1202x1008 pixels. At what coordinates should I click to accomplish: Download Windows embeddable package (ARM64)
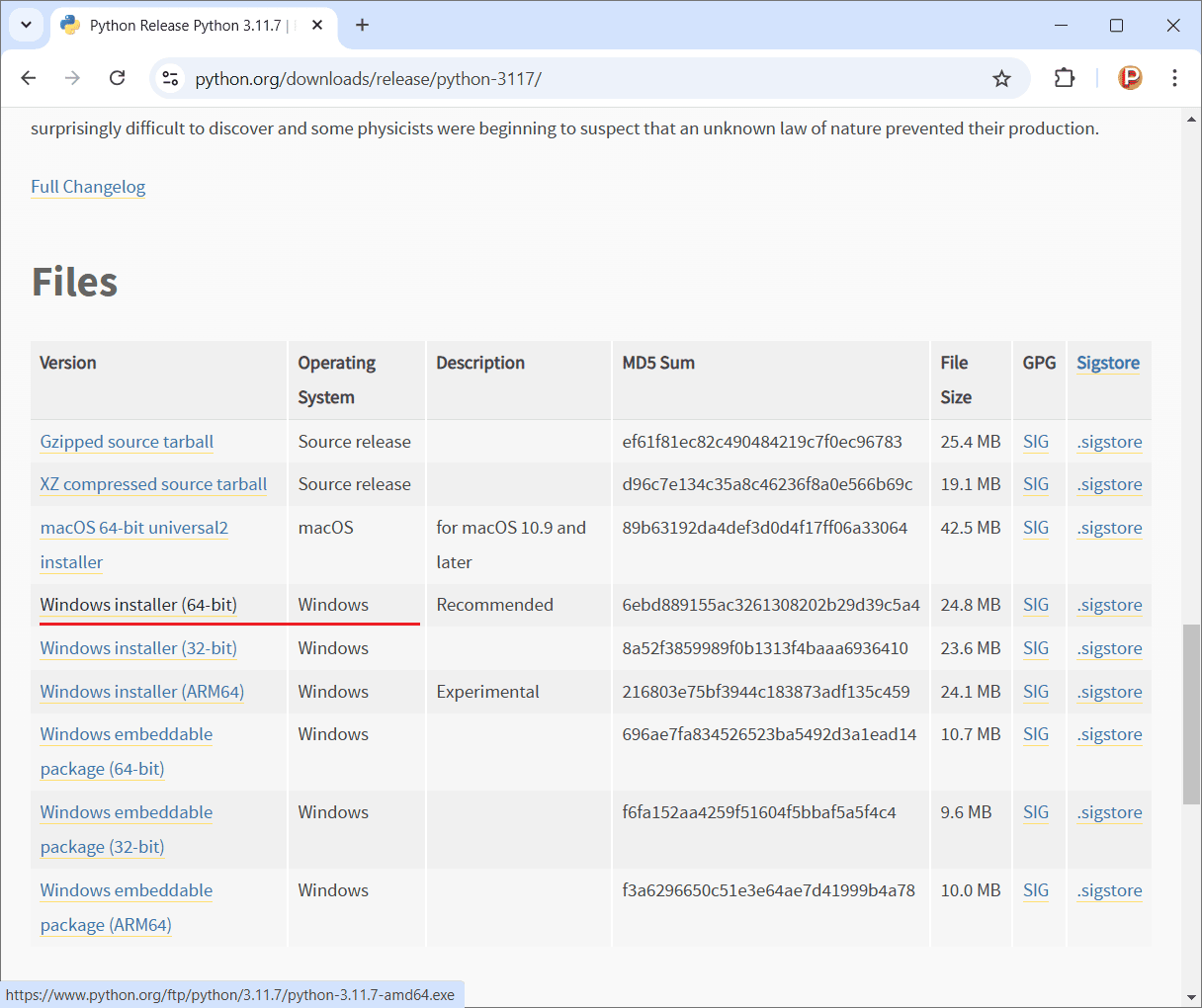coord(127,907)
